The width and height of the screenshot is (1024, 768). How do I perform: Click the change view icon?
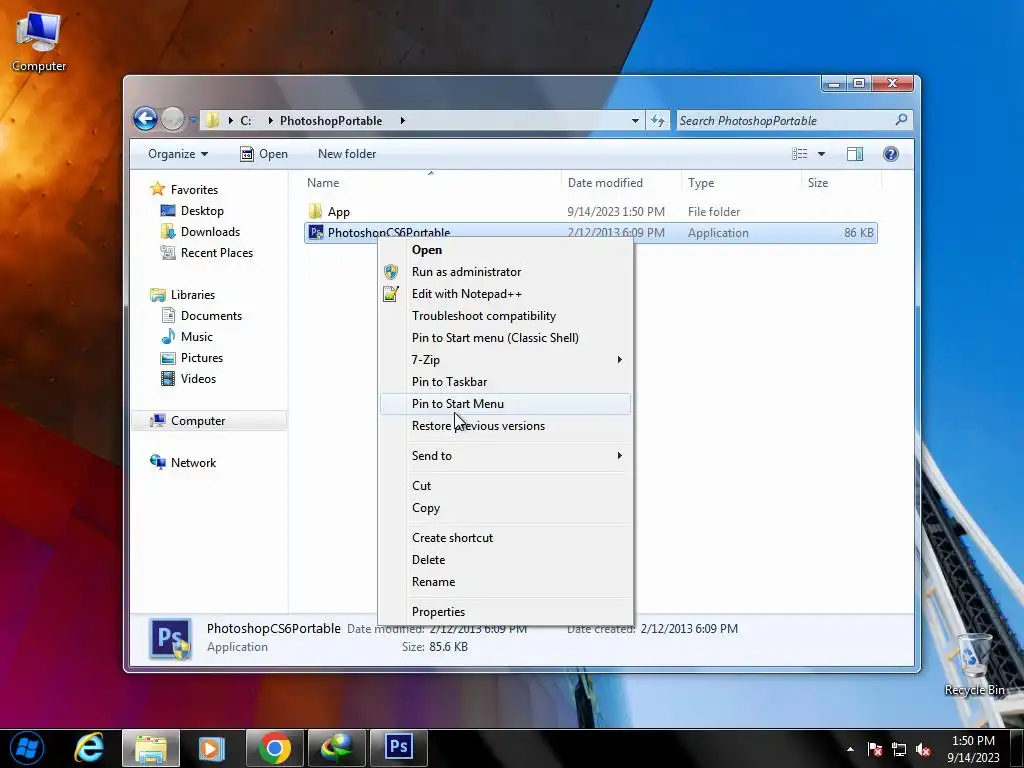click(799, 153)
